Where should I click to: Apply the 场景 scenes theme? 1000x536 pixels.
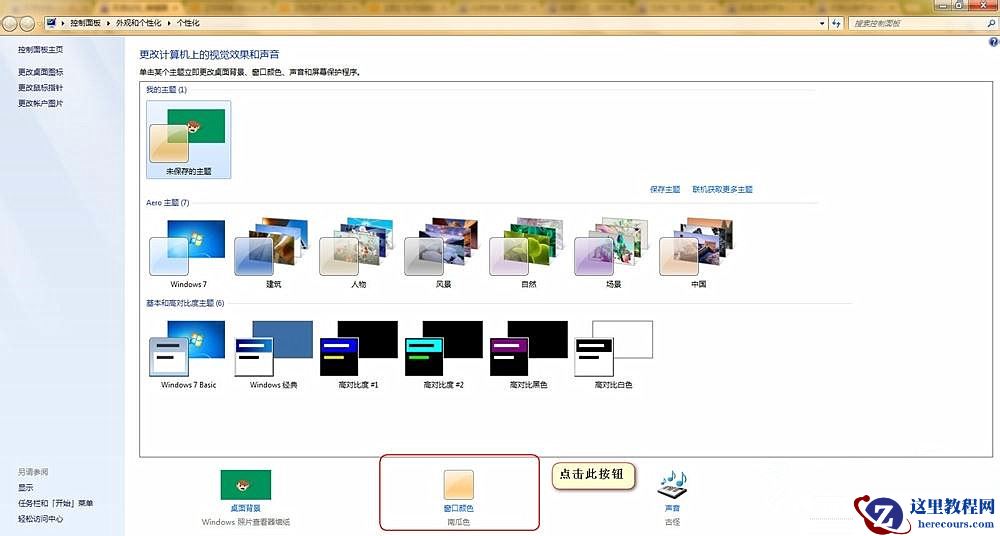click(613, 253)
